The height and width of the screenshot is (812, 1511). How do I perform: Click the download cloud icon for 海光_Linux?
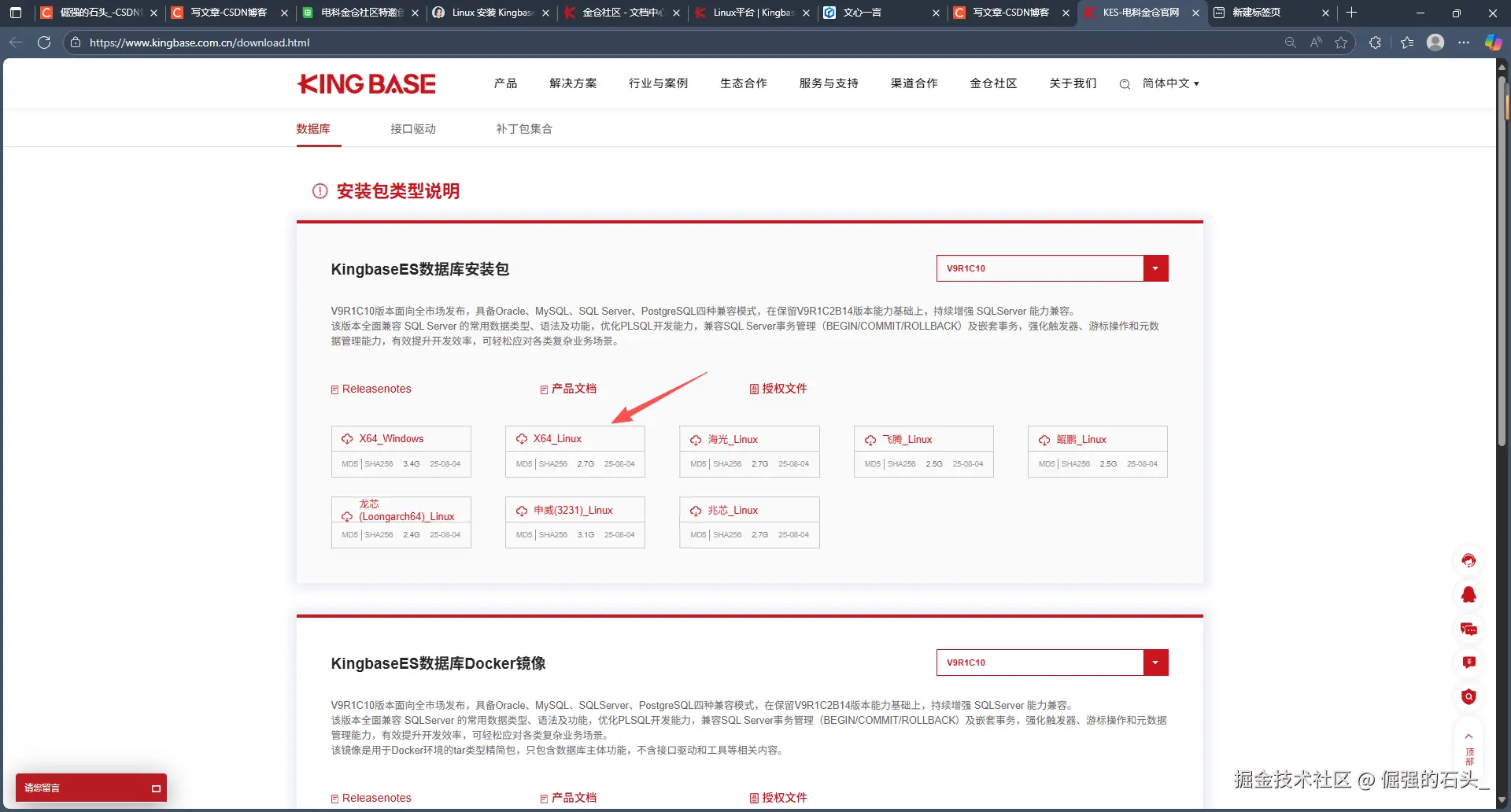point(696,440)
